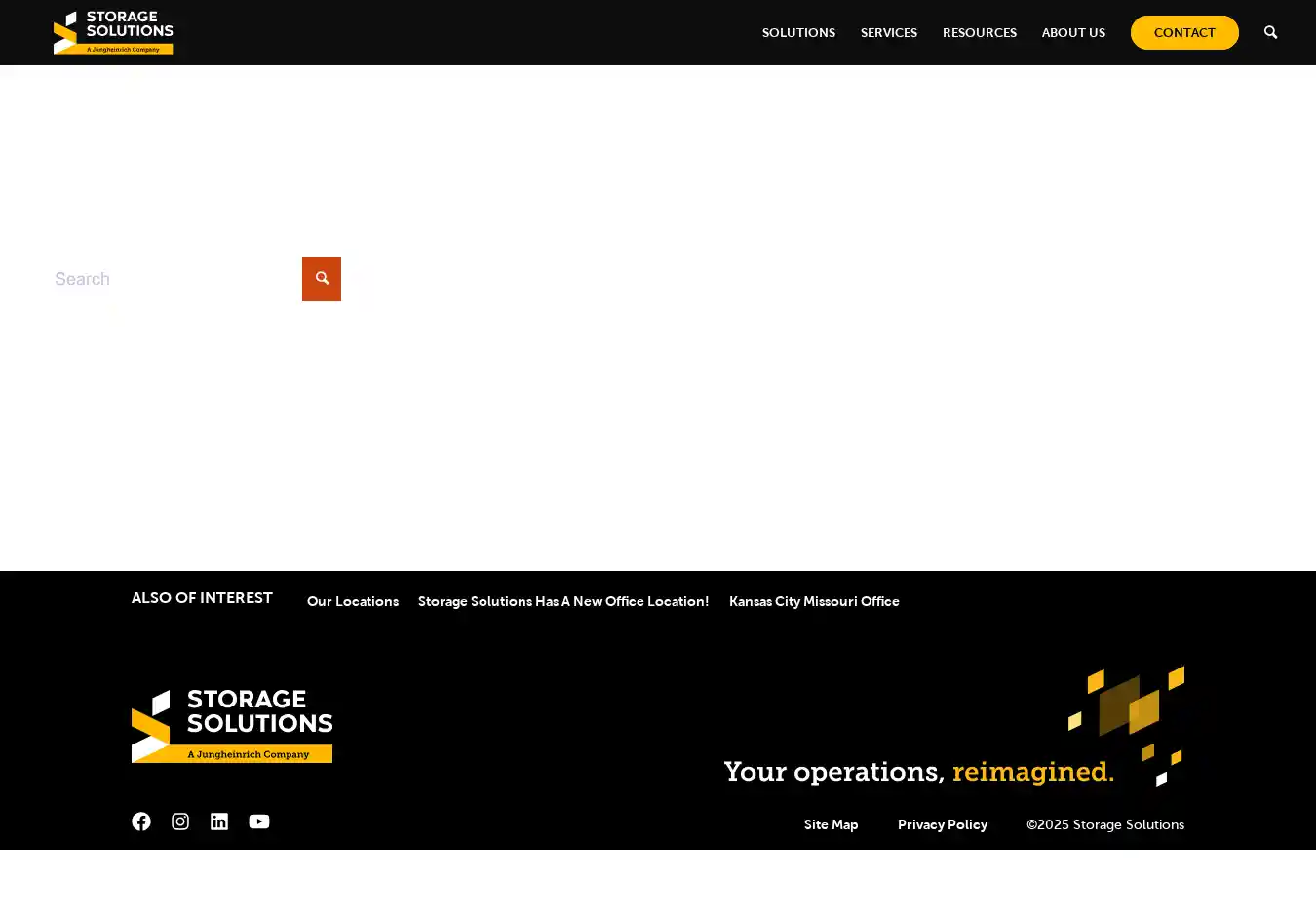View the Privacy Policy page
Viewport: 1316px width, 916px height.
point(942,824)
